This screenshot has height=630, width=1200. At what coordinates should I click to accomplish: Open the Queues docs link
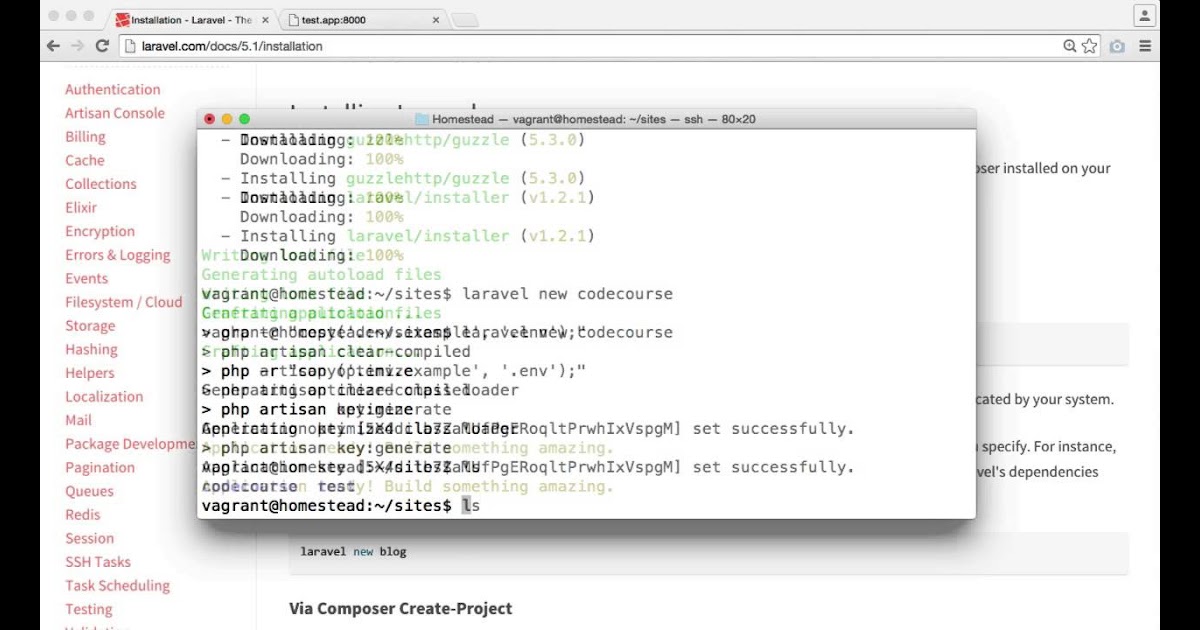[x=89, y=491]
